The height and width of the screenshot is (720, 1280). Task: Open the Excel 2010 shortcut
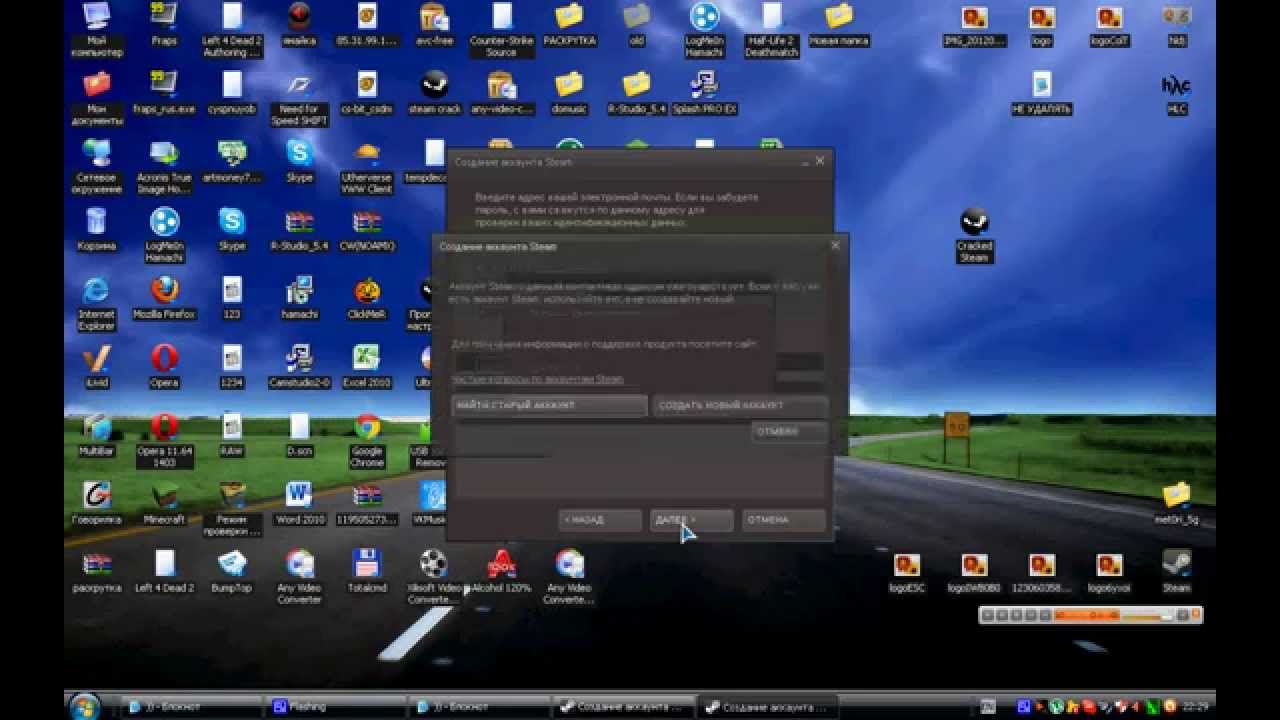point(367,366)
